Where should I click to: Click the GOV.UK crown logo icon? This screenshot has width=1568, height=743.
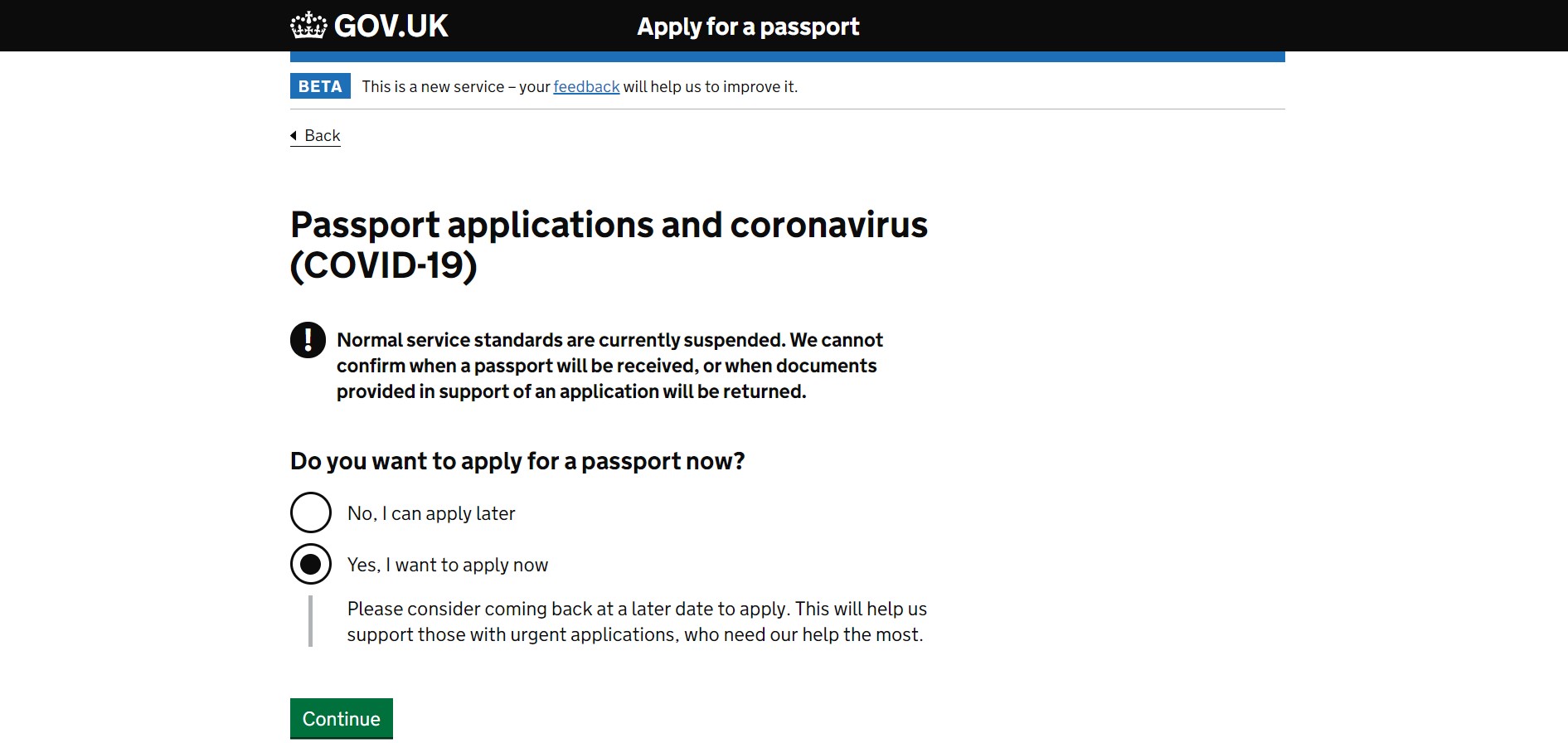[x=308, y=26]
